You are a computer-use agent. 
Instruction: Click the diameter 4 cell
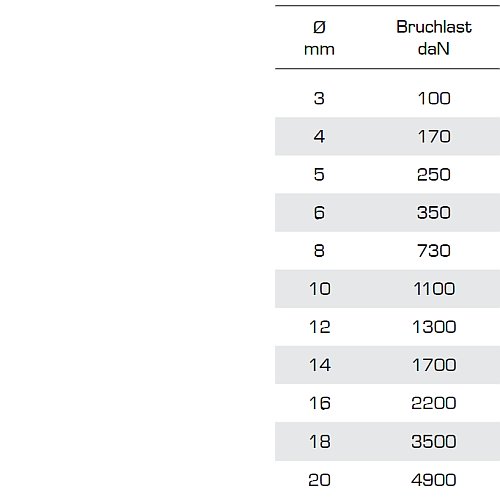point(319,136)
